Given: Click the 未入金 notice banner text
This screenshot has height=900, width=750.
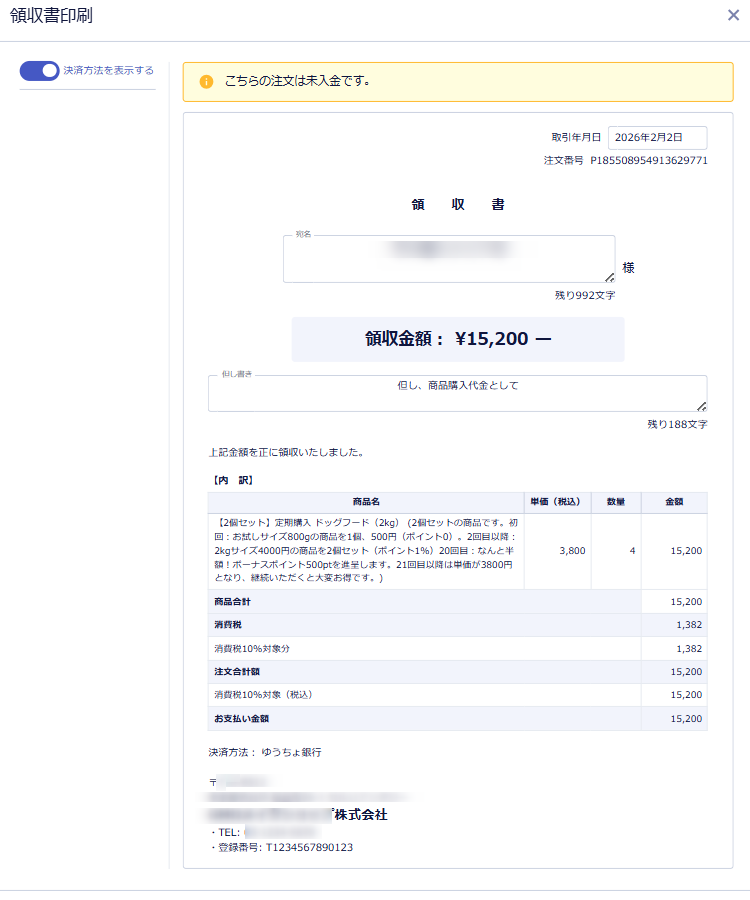Looking at the screenshot, I should point(297,81).
